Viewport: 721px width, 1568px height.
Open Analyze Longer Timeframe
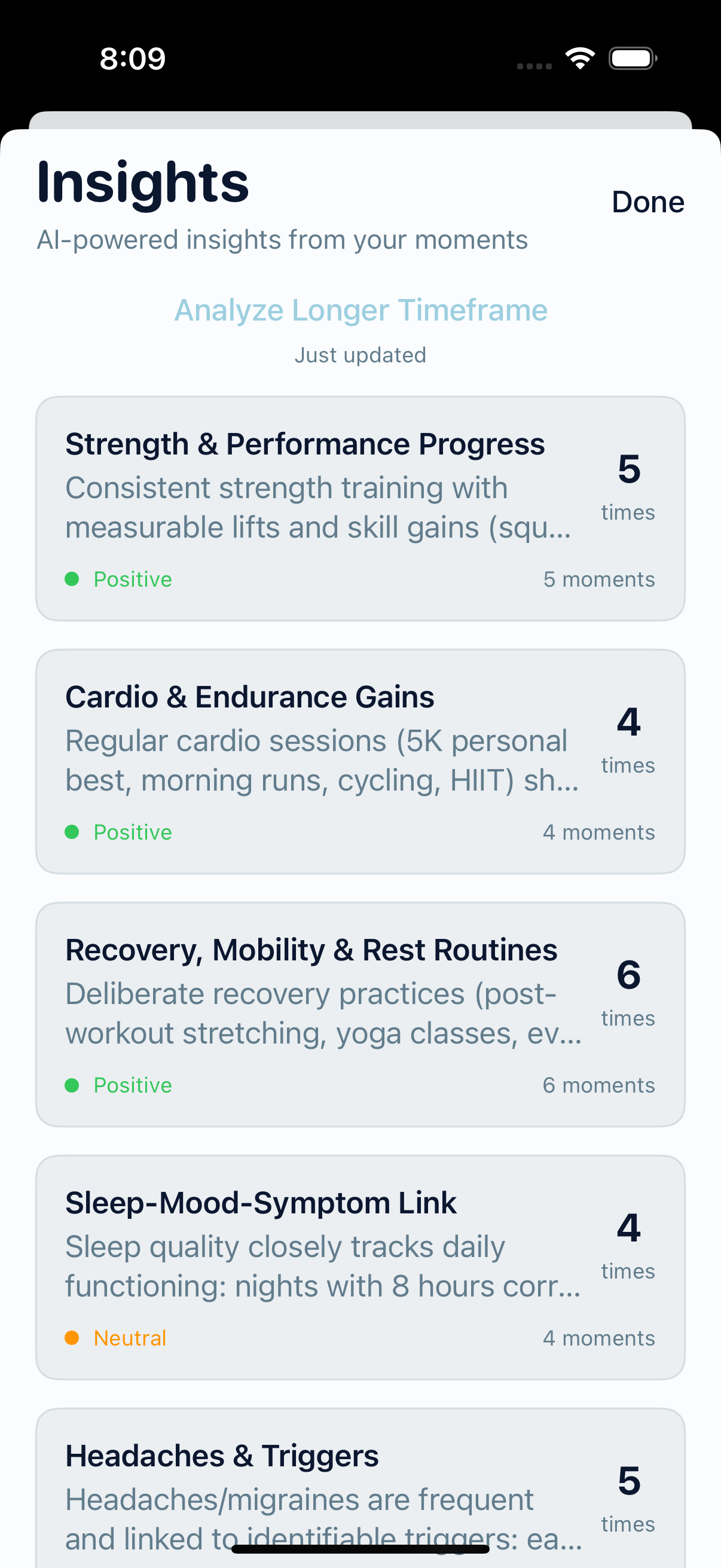360,310
